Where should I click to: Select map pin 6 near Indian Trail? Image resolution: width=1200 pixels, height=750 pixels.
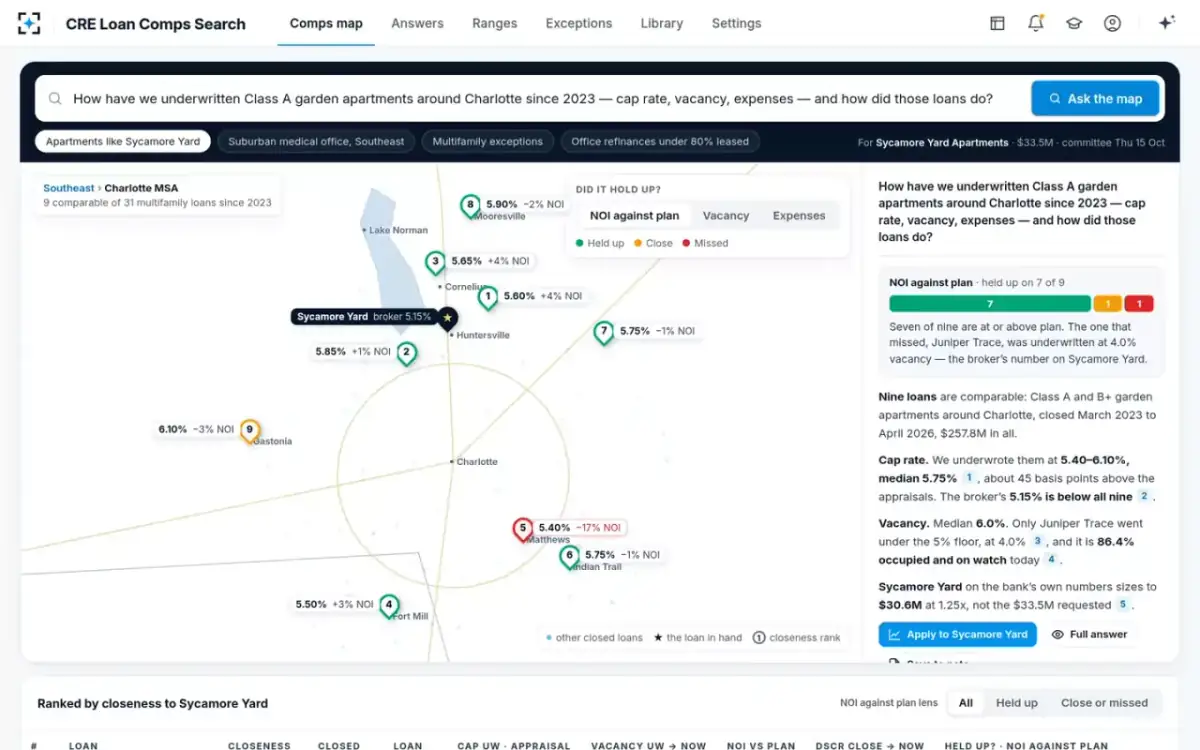[x=569, y=556]
